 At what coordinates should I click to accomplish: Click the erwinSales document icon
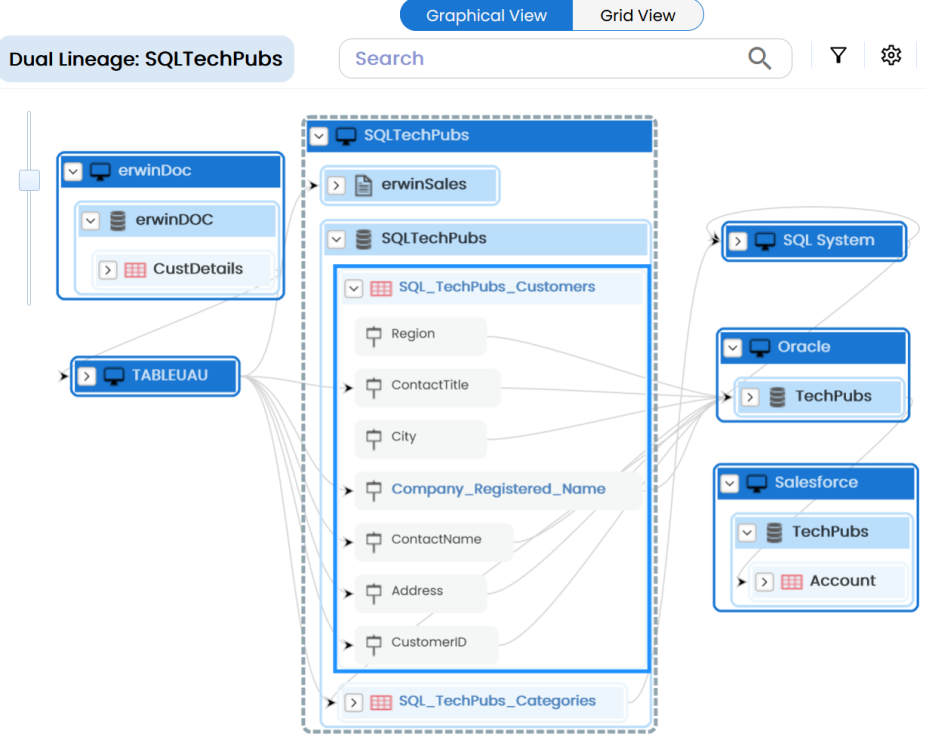(x=363, y=185)
